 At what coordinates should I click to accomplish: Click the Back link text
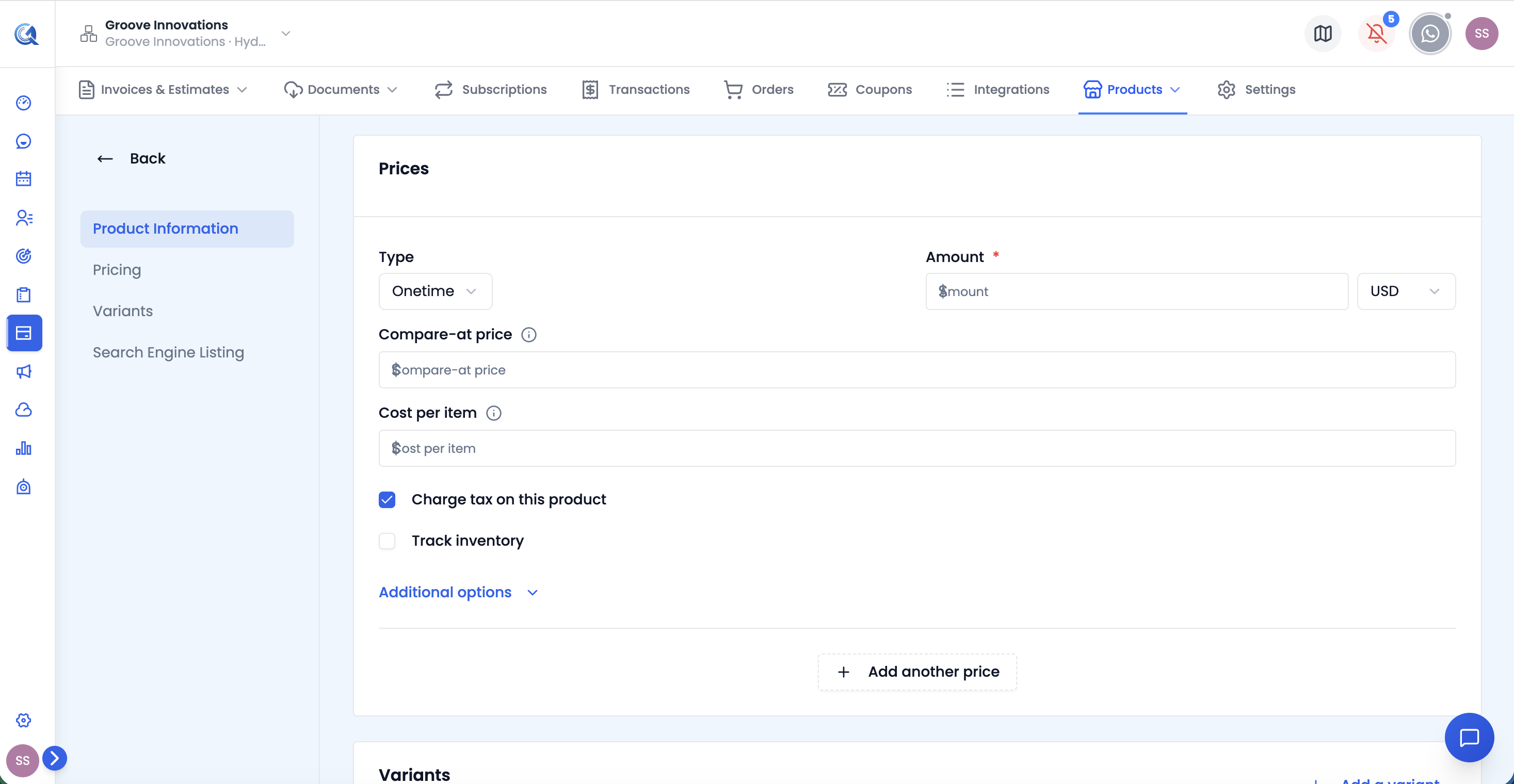point(148,158)
